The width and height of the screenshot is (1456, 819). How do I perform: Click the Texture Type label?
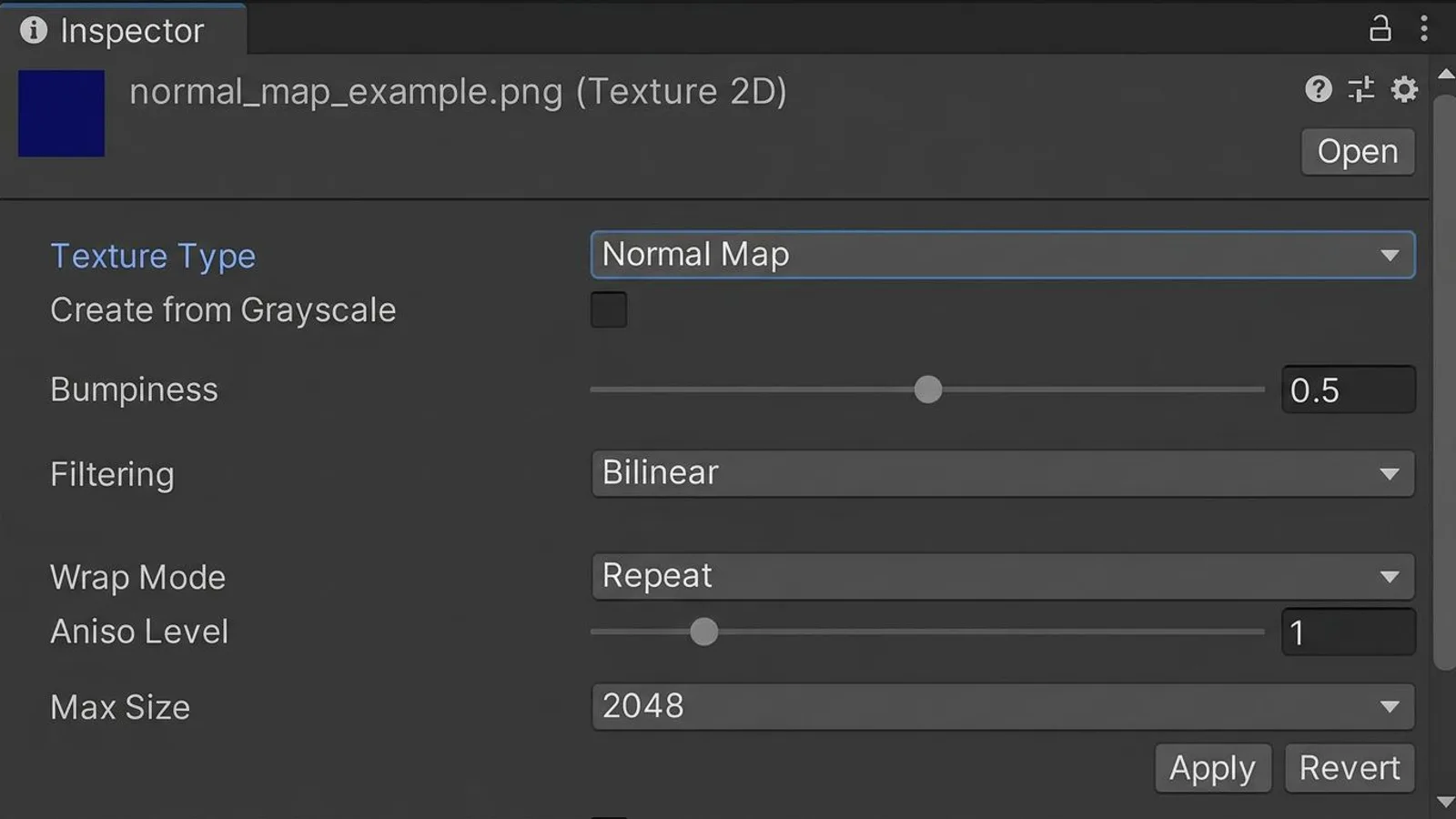[153, 256]
